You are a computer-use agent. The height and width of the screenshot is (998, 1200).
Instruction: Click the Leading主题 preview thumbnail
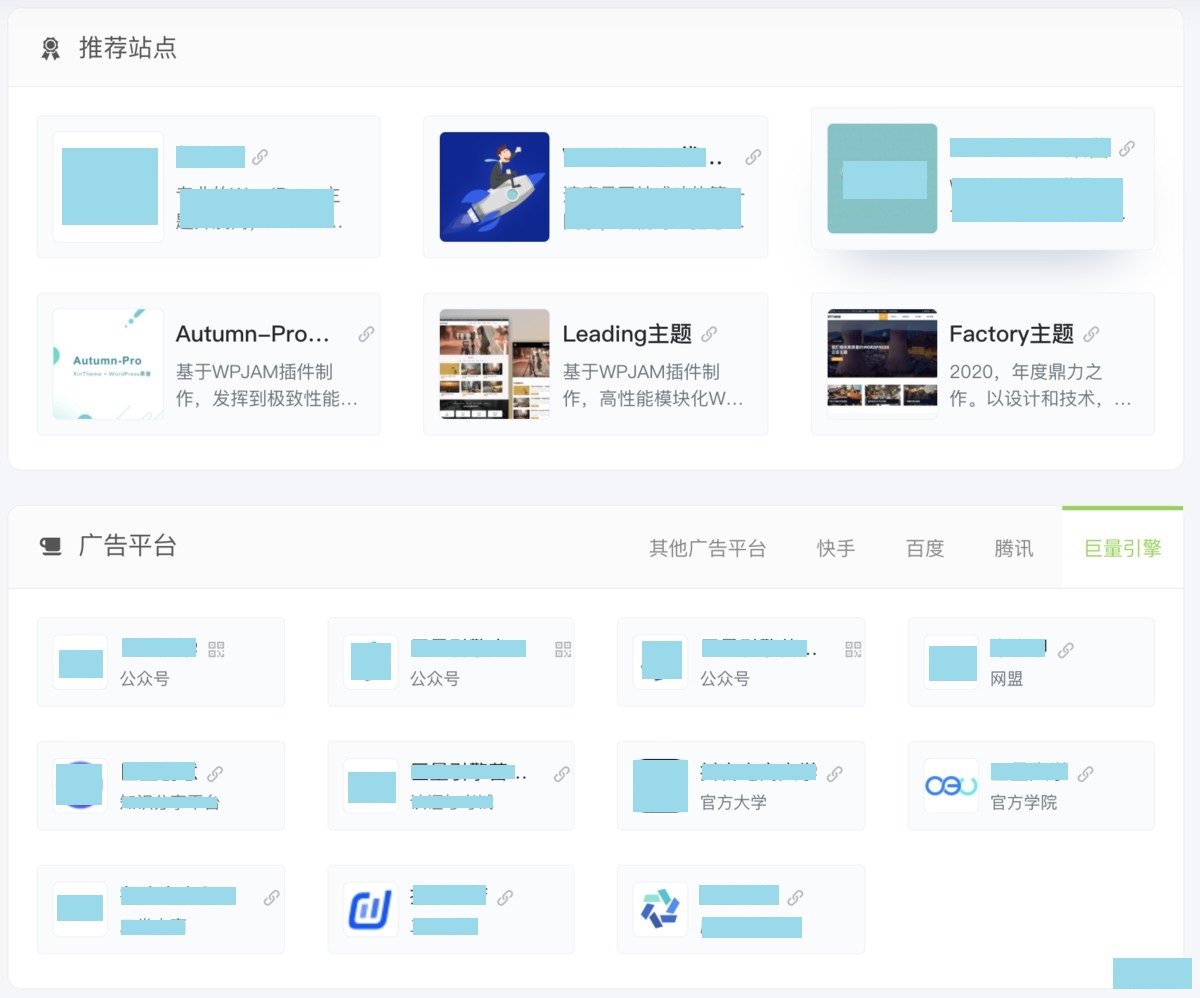(x=492, y=363)
